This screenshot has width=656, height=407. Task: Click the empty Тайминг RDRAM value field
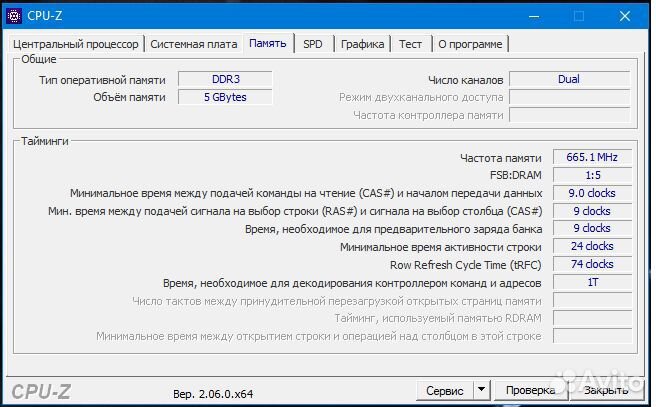point(592,318)
